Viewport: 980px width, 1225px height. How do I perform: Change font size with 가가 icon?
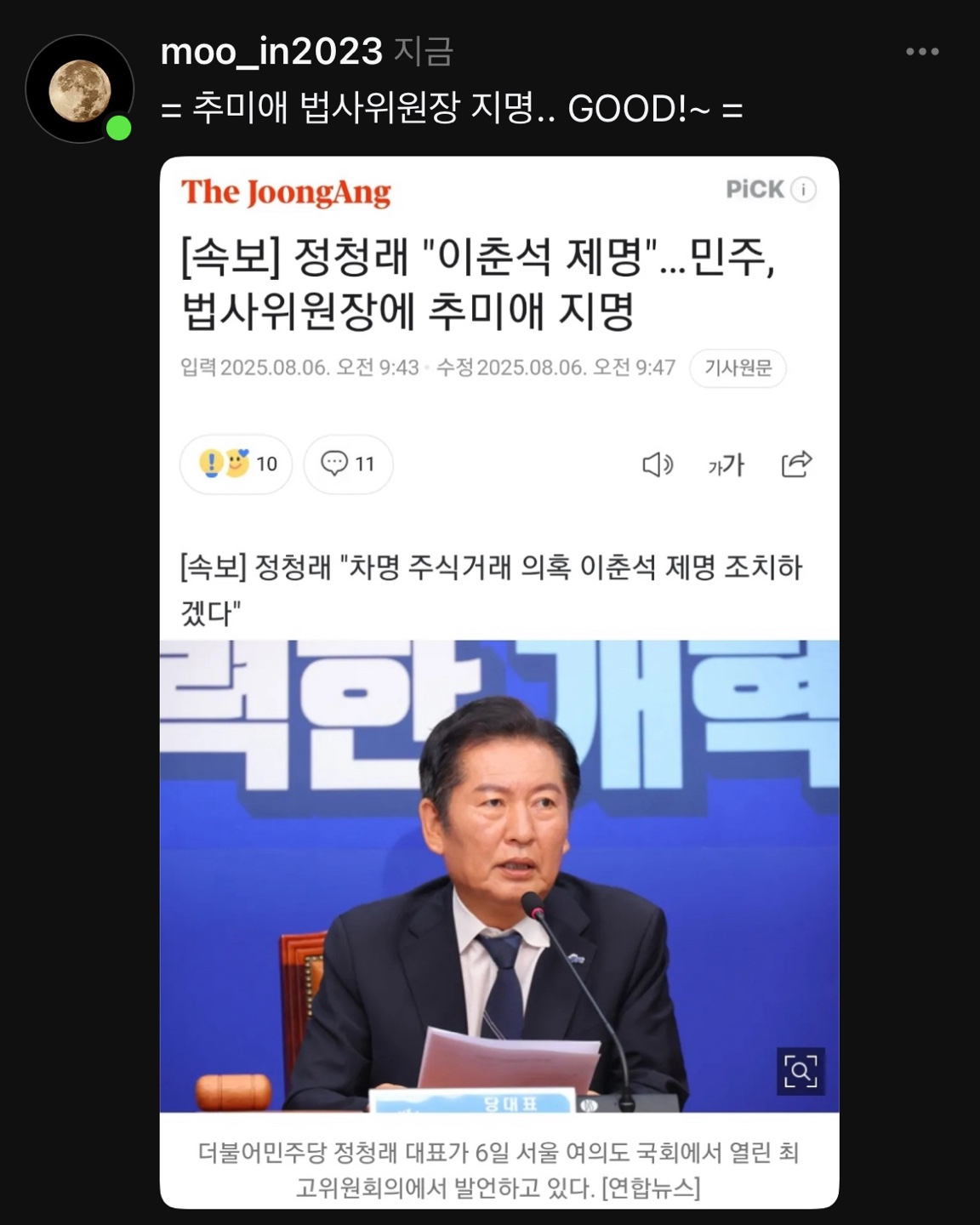pyautogui.click(x=726, y=464)
